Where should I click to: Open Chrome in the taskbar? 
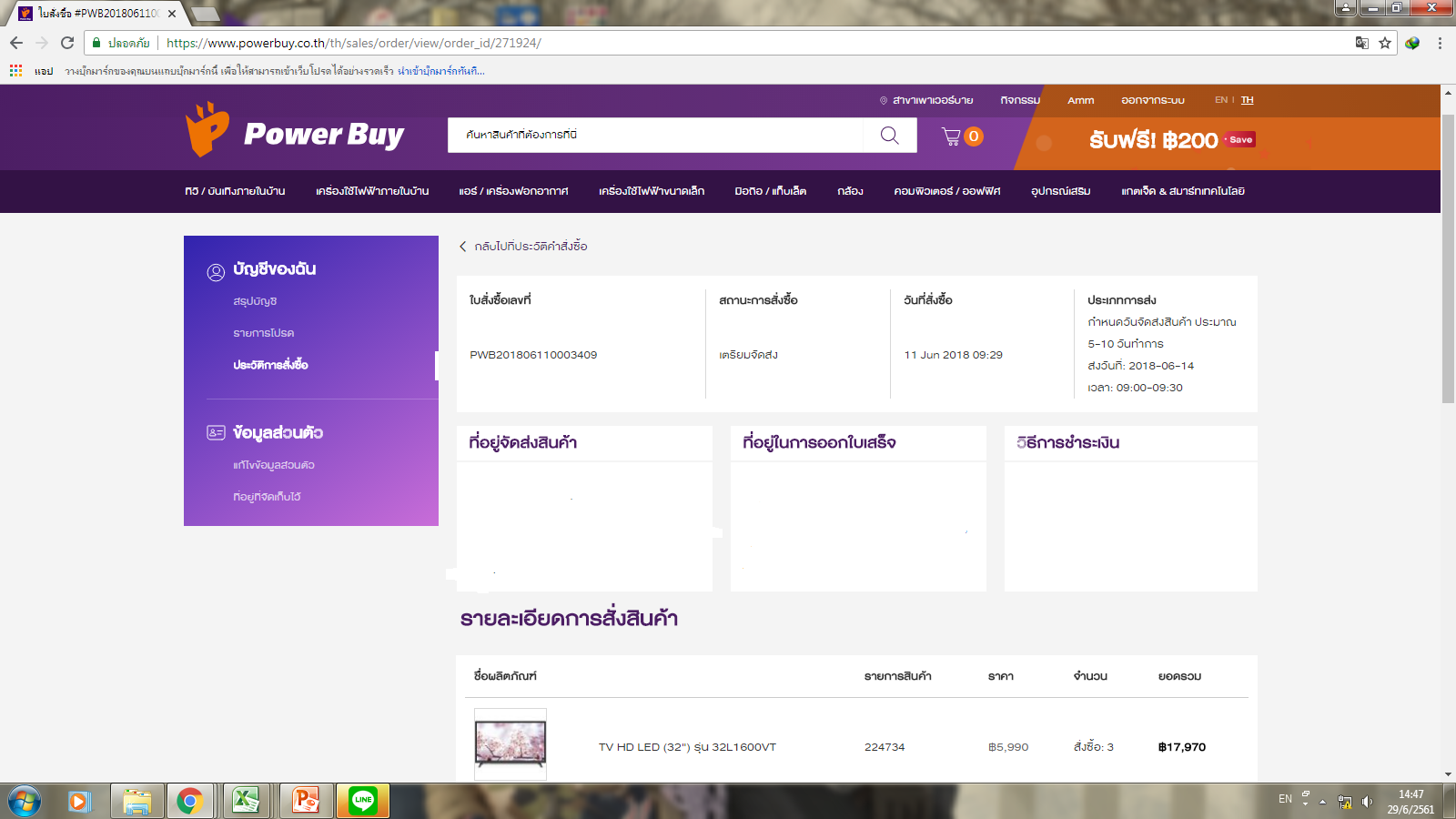pos(190,802)
